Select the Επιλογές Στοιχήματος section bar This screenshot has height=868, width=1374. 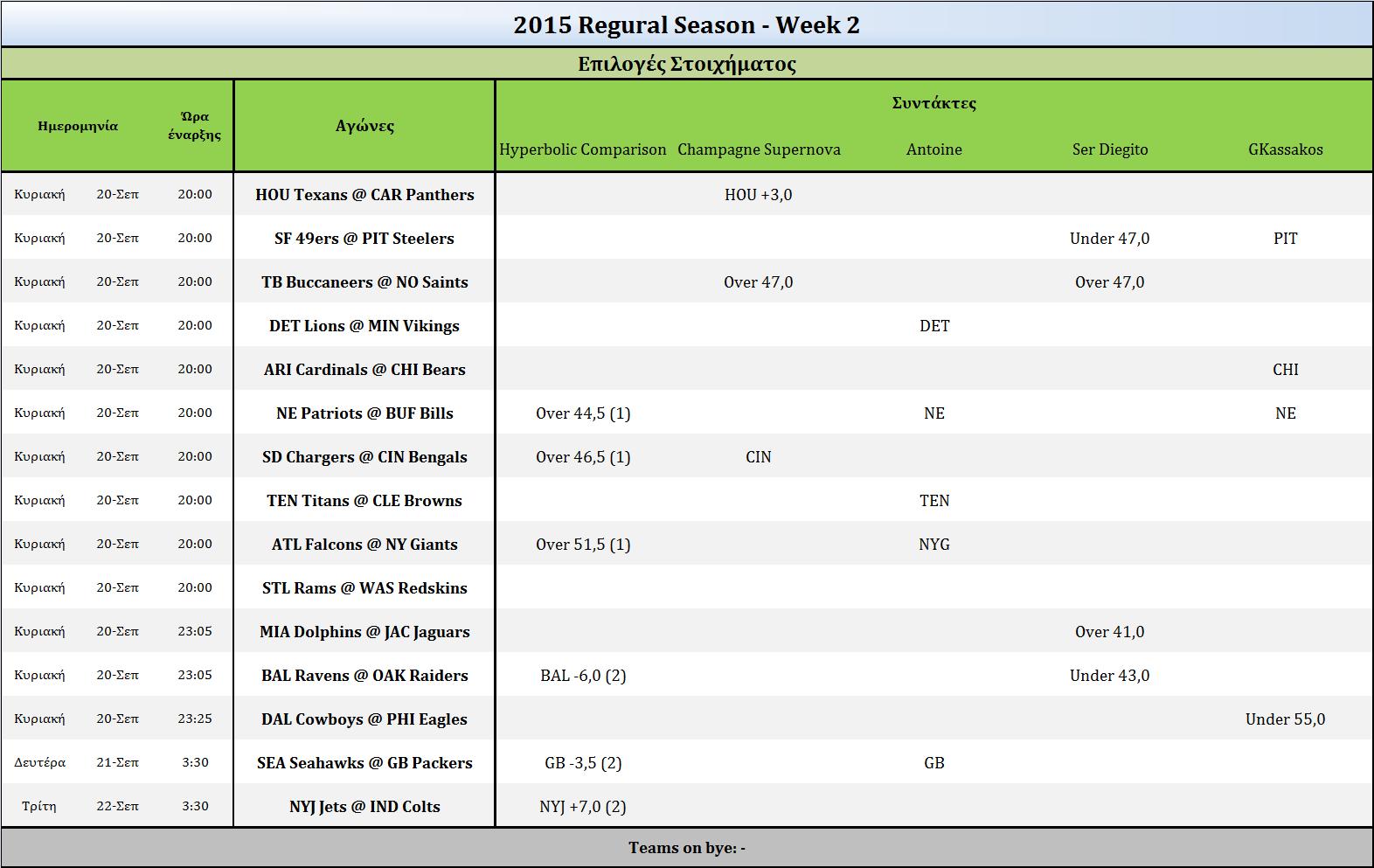tap(687, 64)
